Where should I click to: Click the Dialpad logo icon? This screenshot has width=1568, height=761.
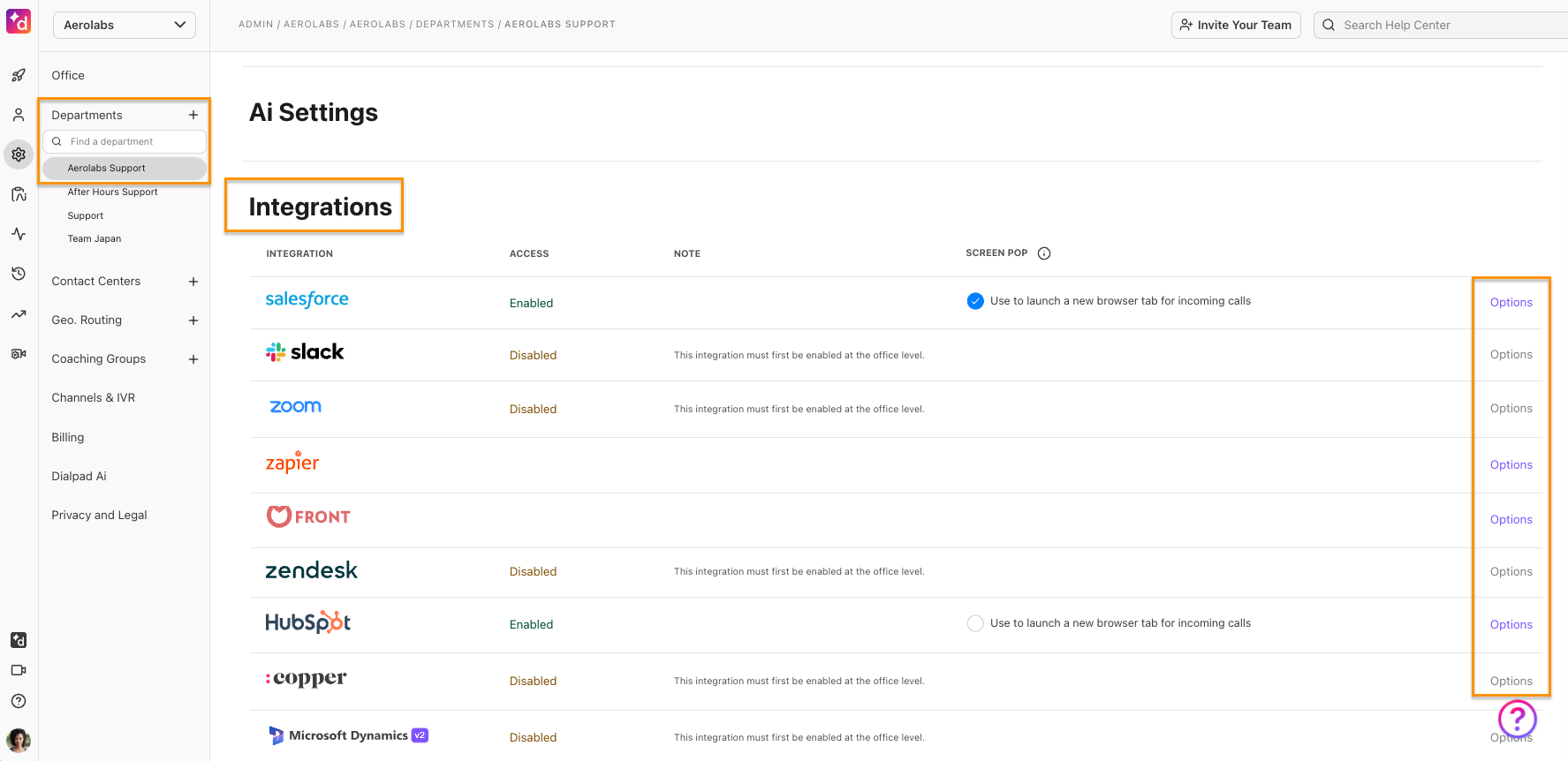pyautogui.click(x=19, y=21)
